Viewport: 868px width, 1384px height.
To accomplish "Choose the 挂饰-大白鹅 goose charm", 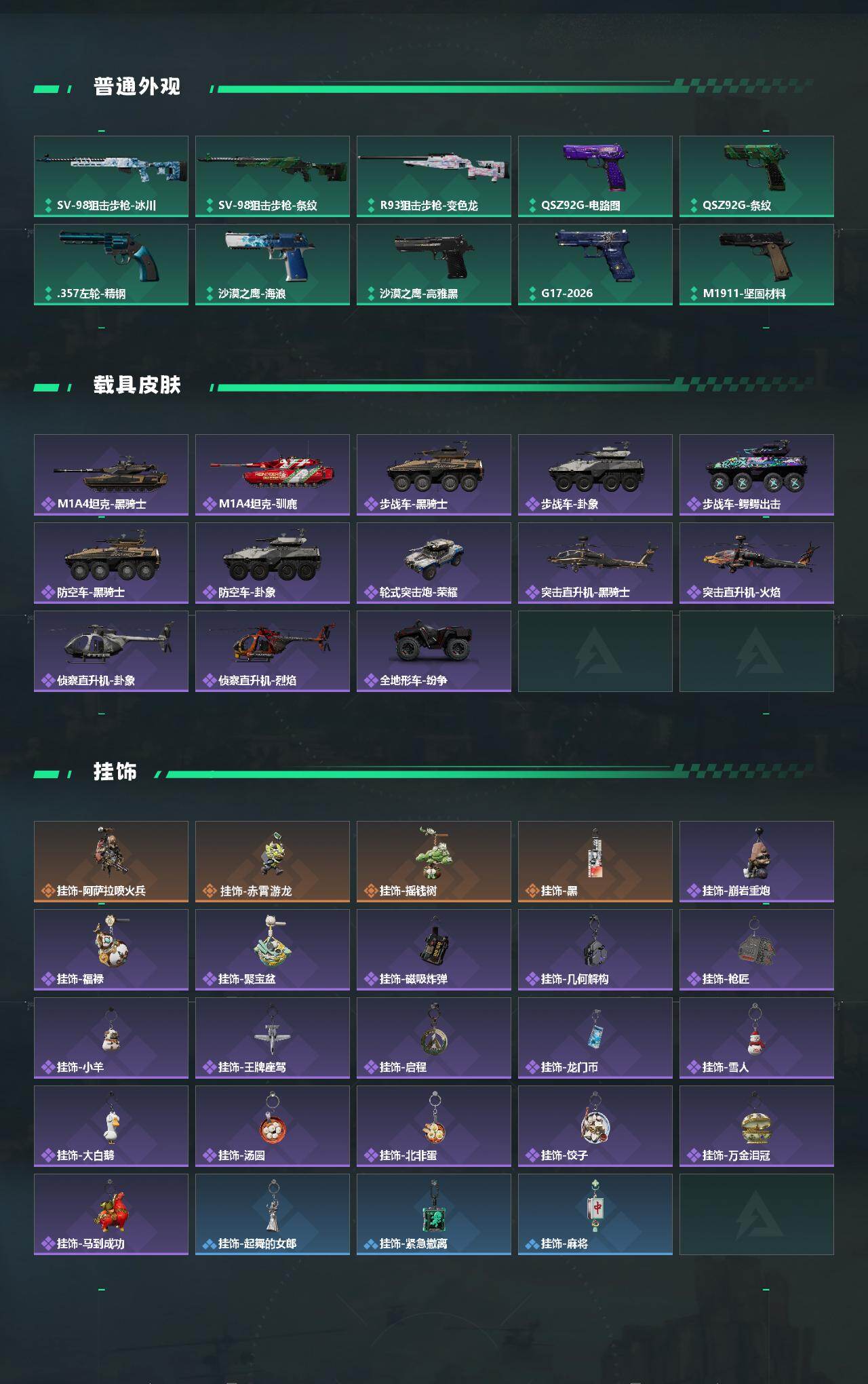I will pyautogui.click(x=111, y=1126).
